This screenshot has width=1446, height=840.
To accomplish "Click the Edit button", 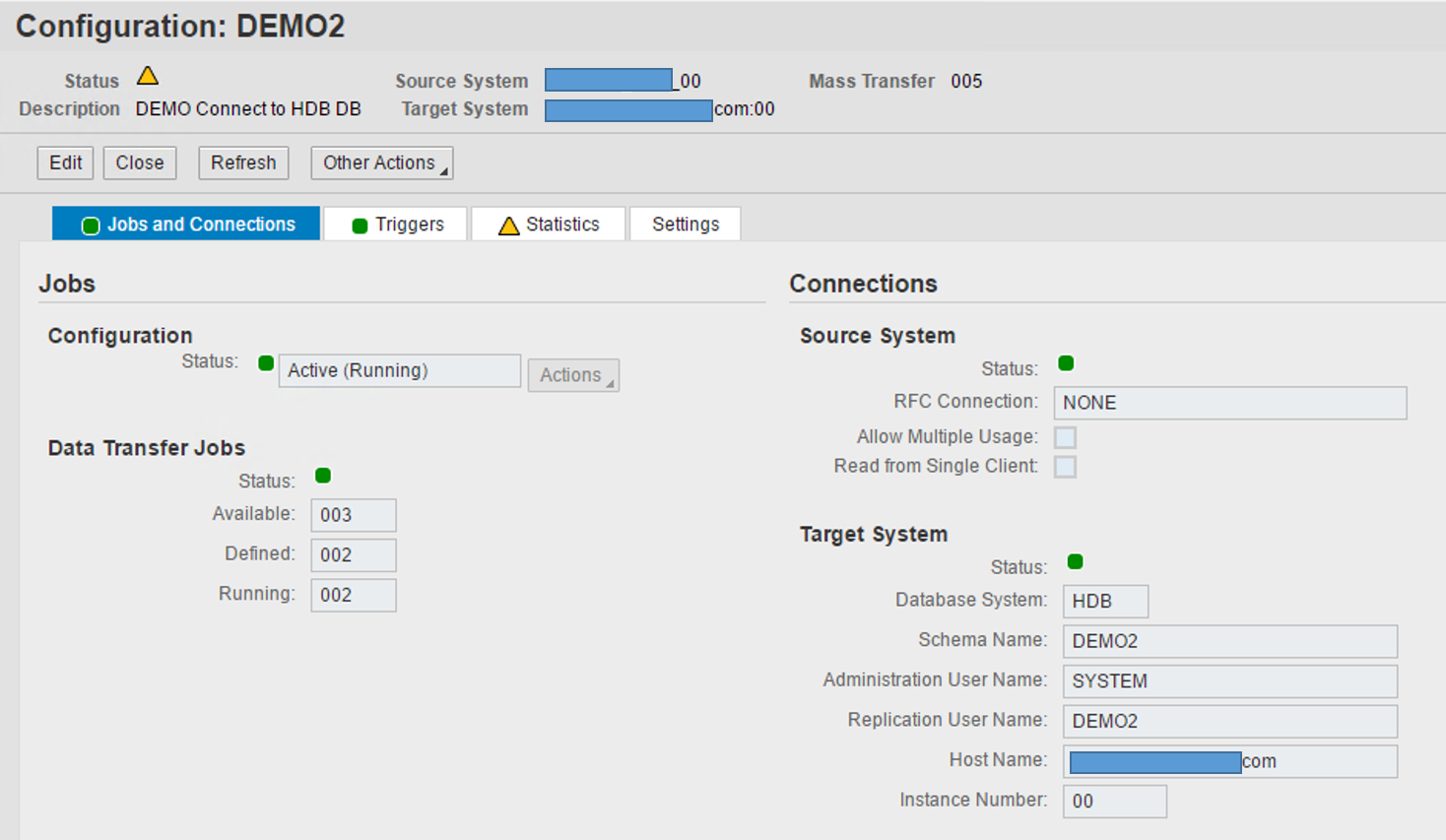I will pyautogui.click(x=64, y=162).
